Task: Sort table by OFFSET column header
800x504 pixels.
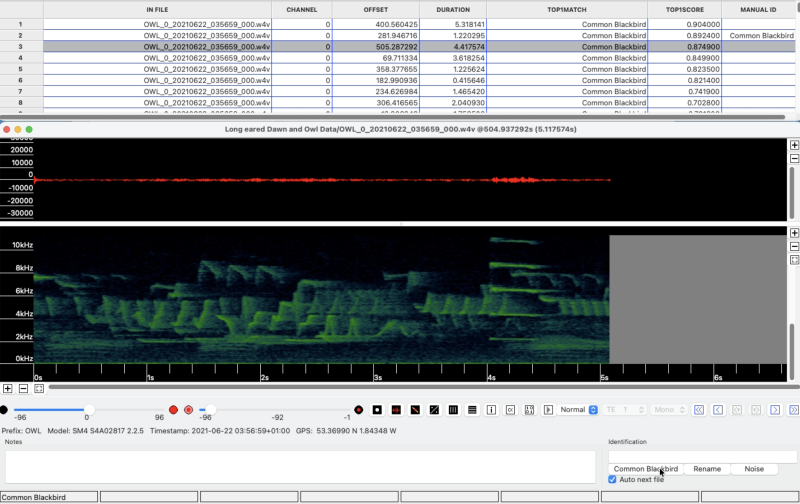Action: pyautogui.click(x=376, y=10)
